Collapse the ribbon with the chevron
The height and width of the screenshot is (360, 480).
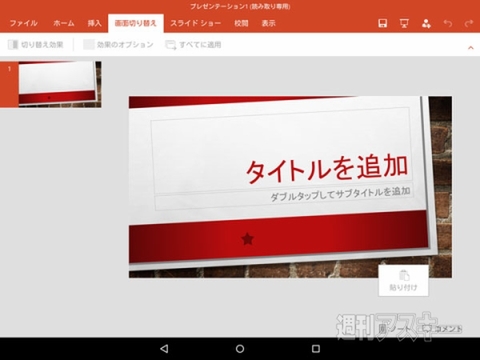pos(471,48)
